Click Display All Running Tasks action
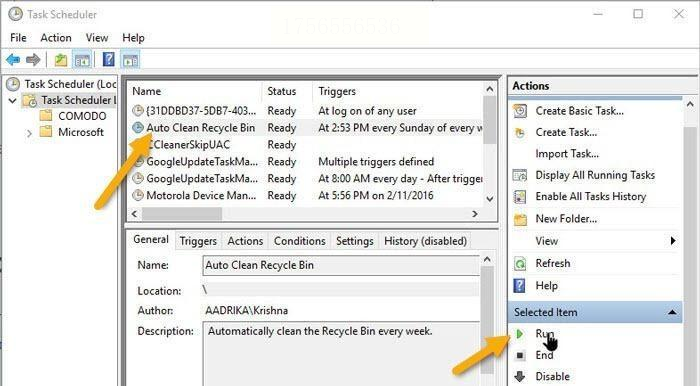This screenshot has height=386, width=700. point(595,175)
